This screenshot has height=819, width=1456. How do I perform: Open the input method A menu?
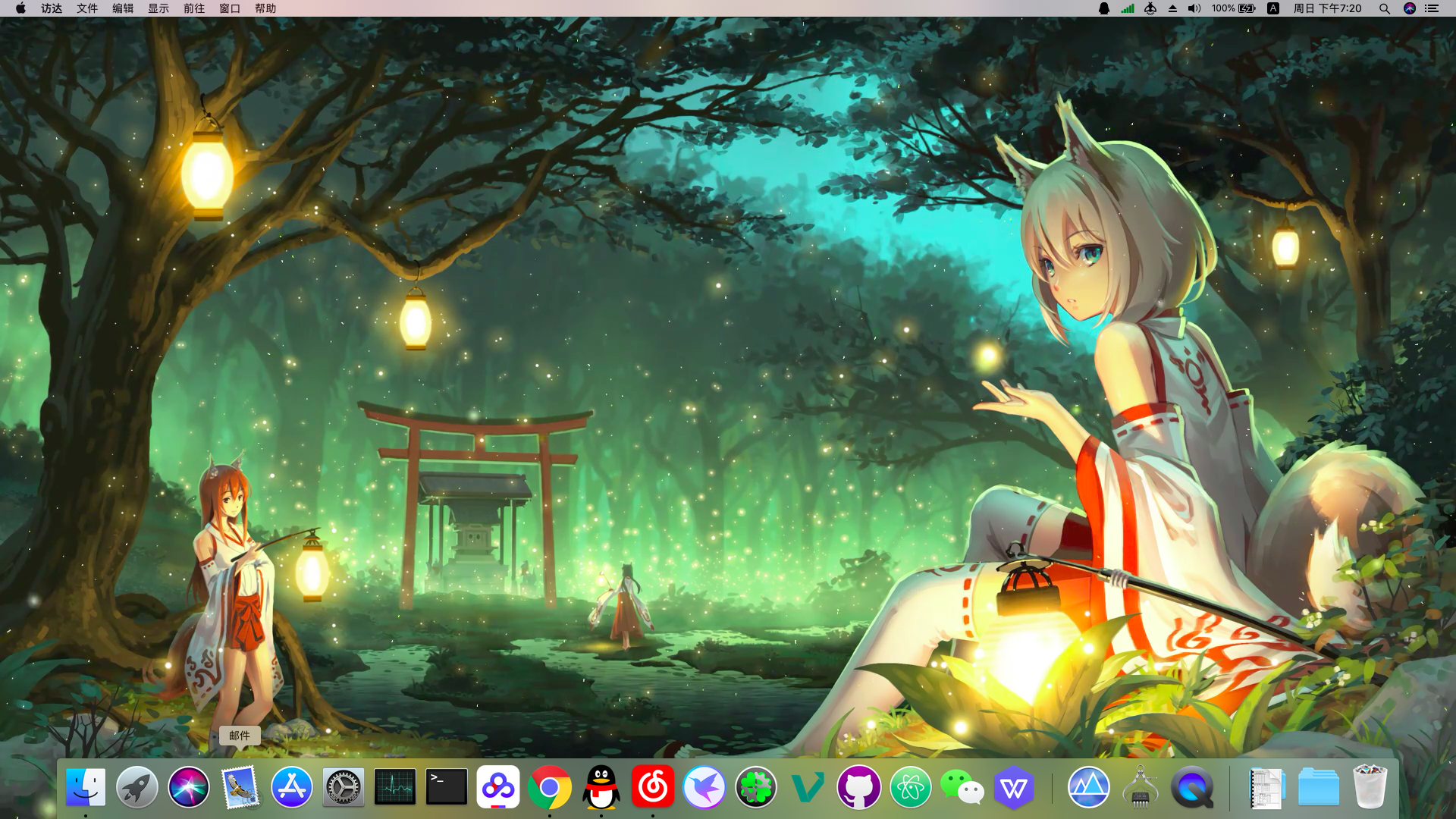coord(1273,8)
